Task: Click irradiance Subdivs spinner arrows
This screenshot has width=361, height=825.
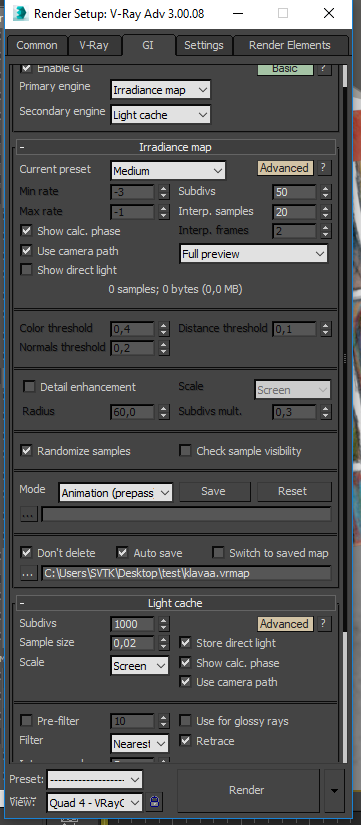Action: pyautogui.click(x=326, y=192)
